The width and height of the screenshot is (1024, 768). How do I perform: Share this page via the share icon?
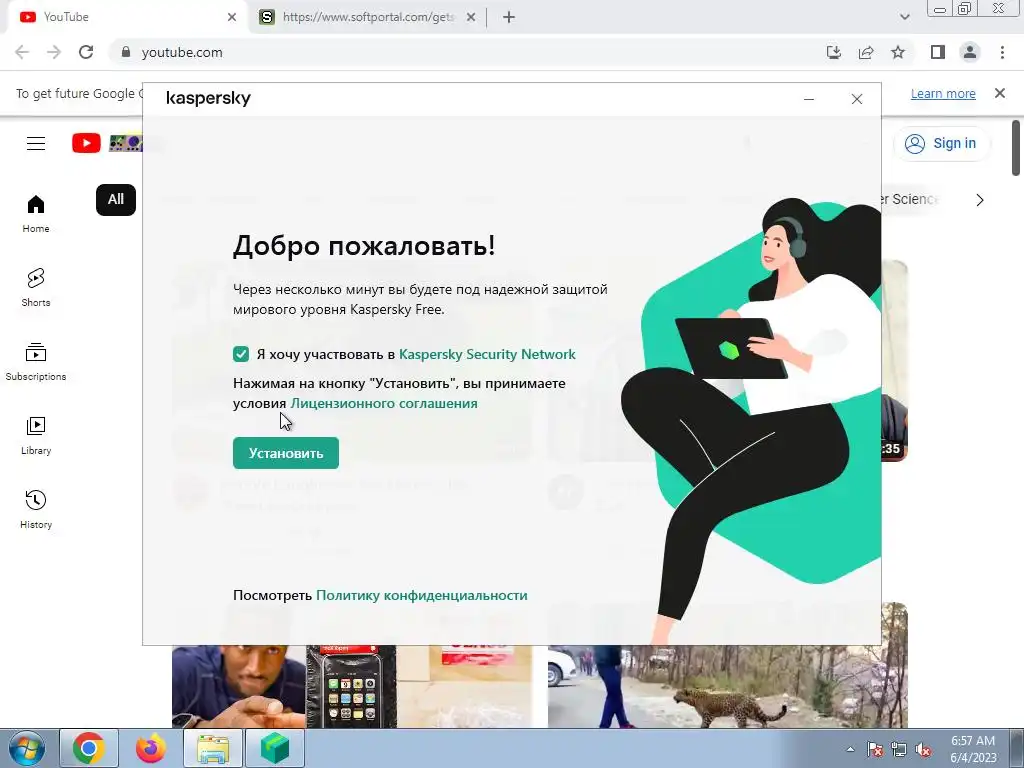tap(866, 52)
